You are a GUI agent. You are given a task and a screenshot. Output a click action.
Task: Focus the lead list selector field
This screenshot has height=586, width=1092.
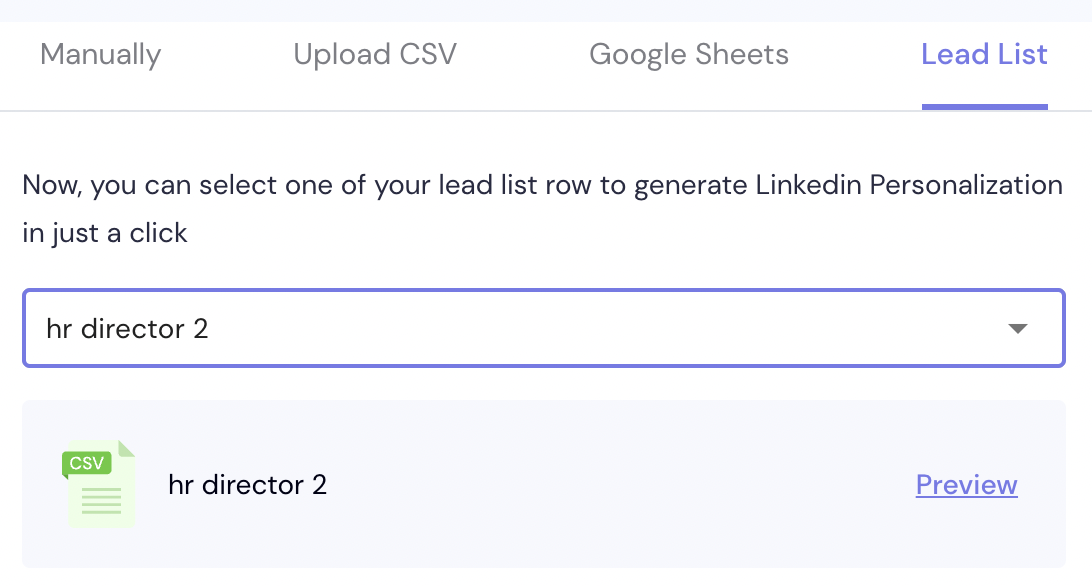click(544, 328)
